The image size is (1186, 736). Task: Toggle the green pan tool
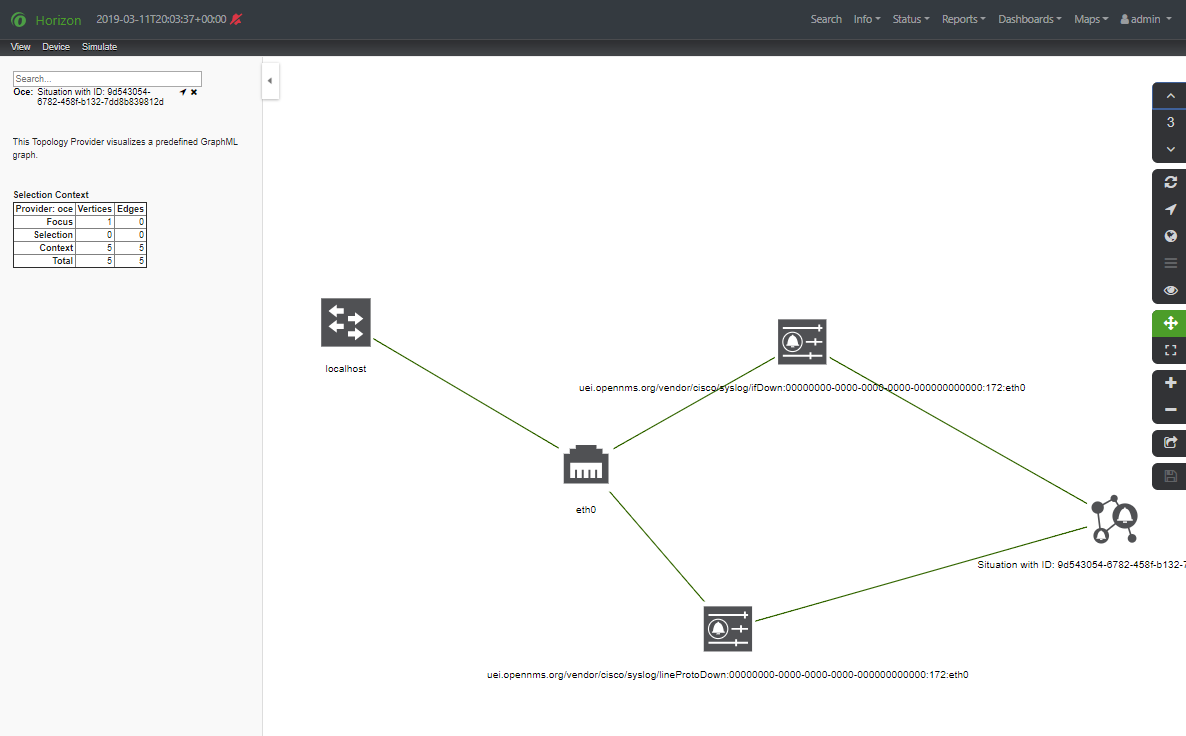tap(1169, 323)
